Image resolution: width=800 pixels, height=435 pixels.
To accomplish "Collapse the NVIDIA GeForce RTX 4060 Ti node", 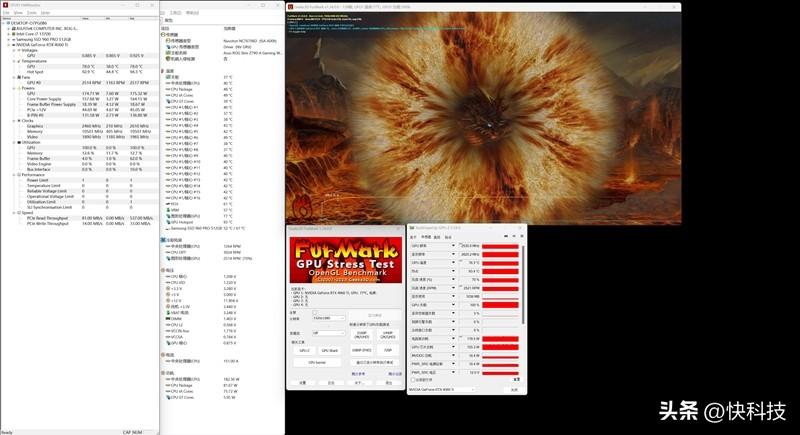I will click(9, 45).
